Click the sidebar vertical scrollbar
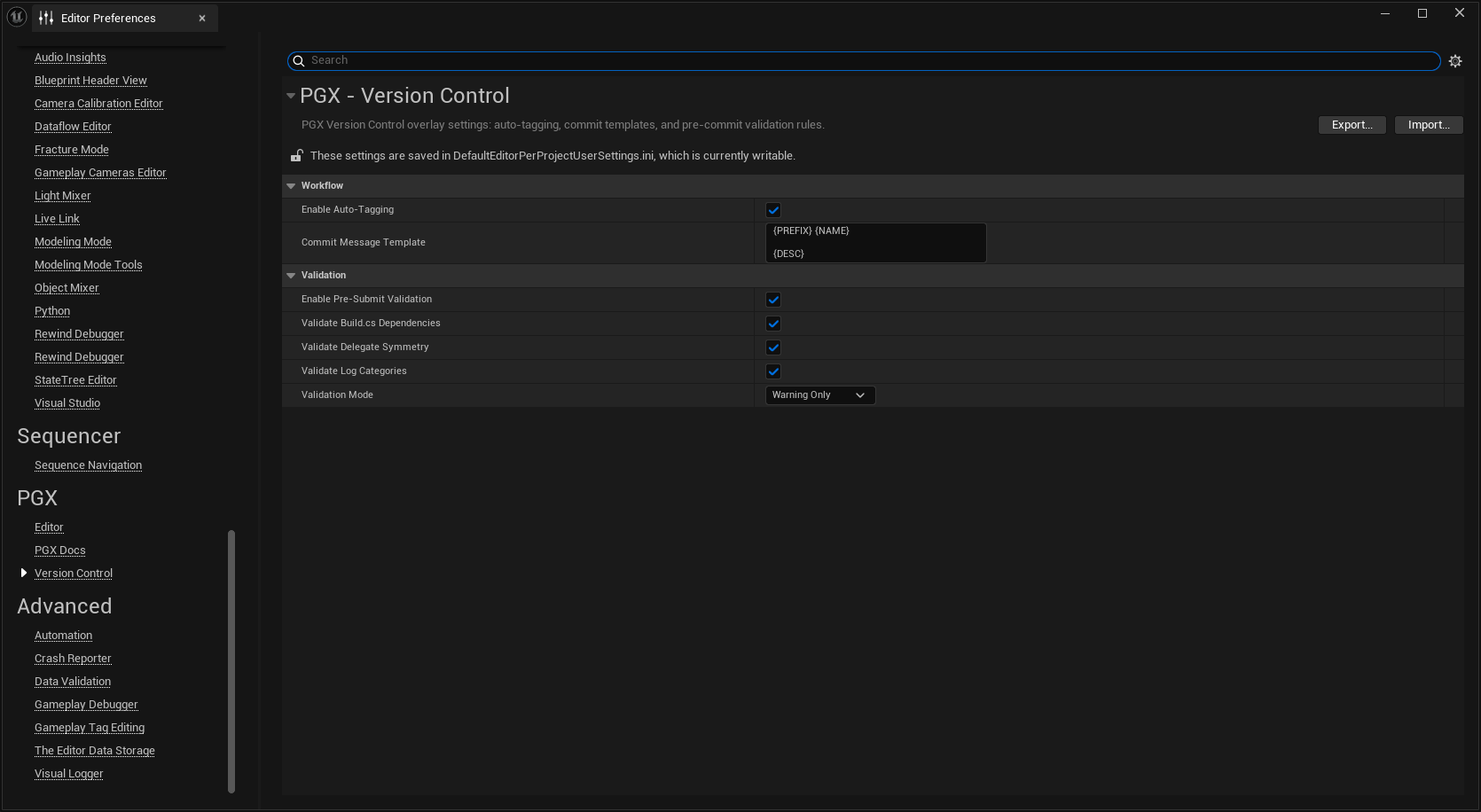 [x=231, y=661]
